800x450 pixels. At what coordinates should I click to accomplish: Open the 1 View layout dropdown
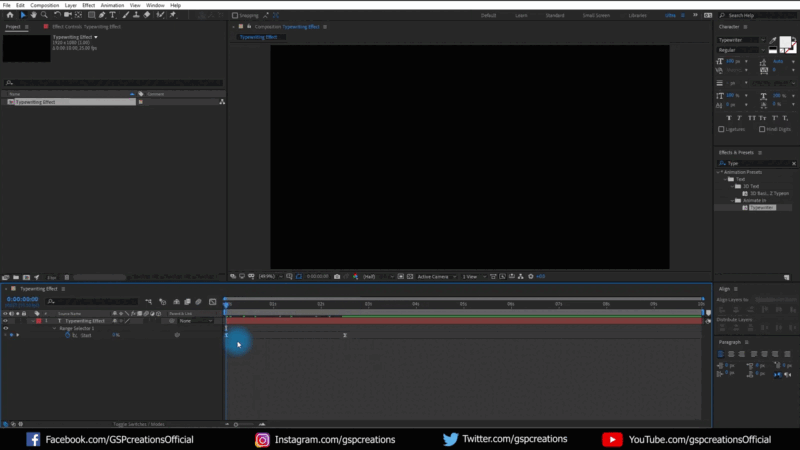(473, 277)
